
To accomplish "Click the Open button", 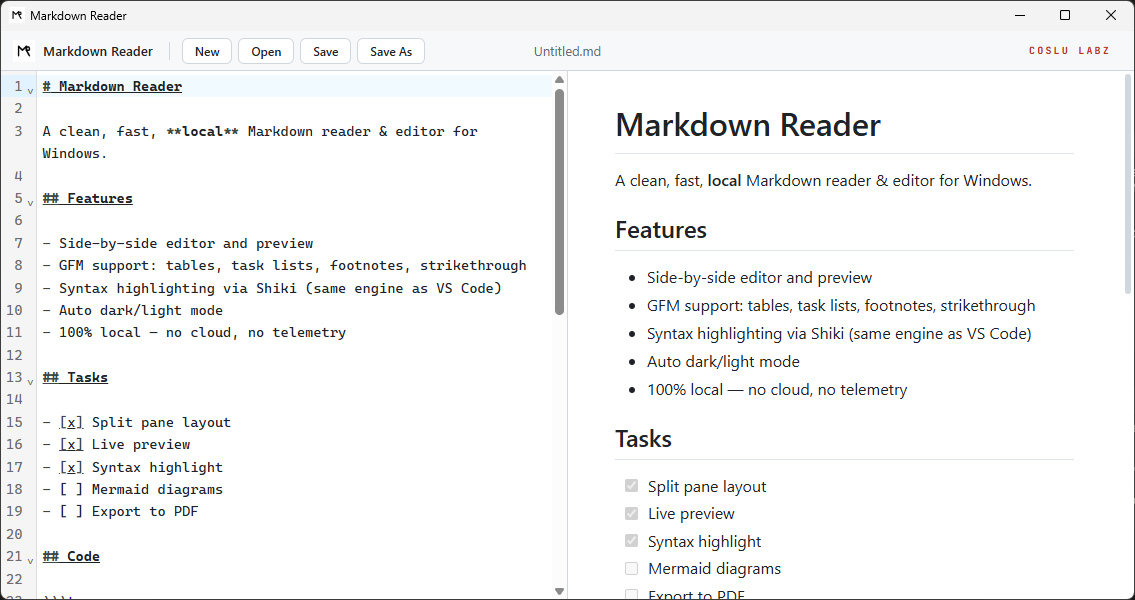I will tap(266, 51).
